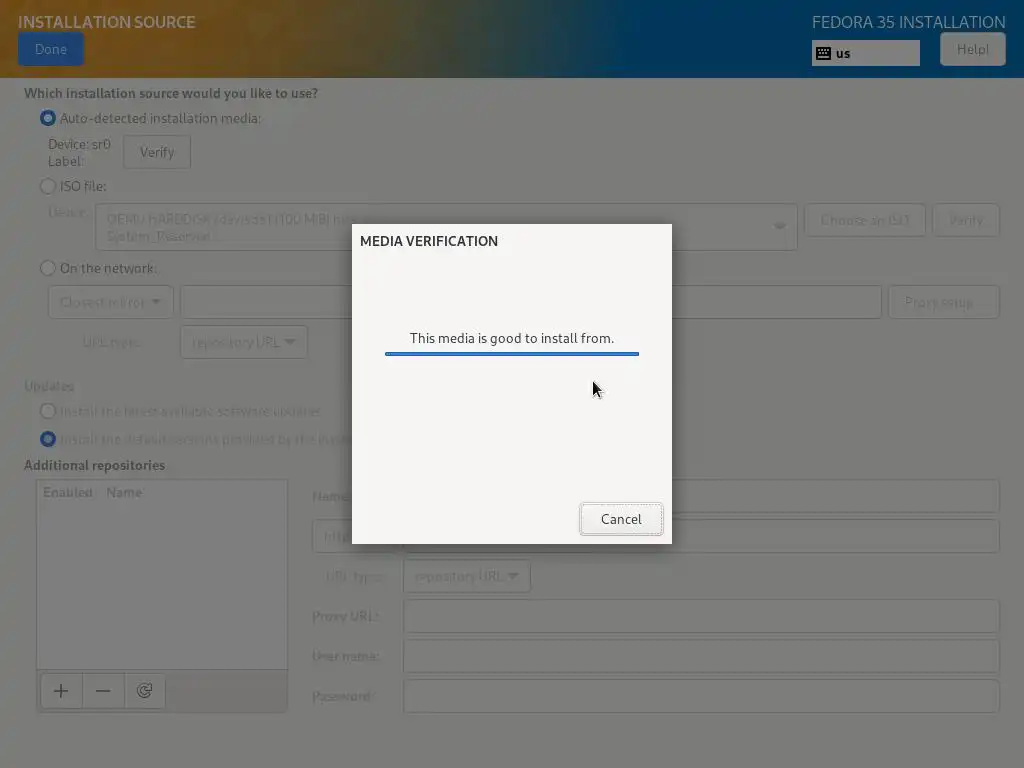This screenshot has width=1024, height=768.
Task: Click the User name input field
Action: [701, 656]
